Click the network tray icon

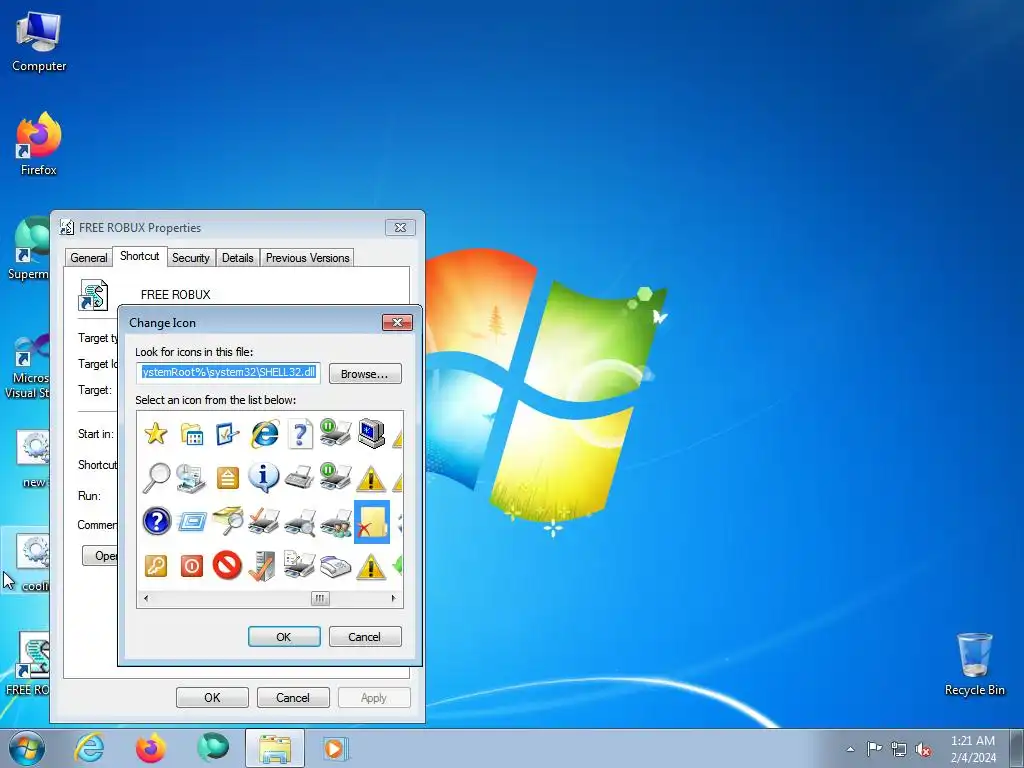[x=899, y=750]
